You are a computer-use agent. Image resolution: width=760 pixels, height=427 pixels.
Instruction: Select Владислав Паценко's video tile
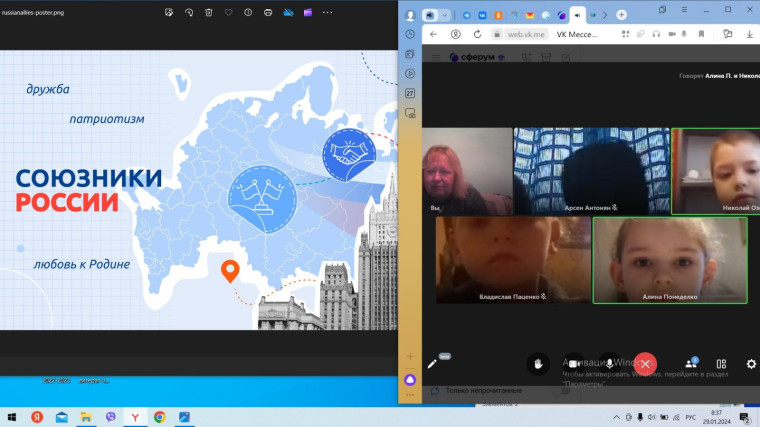(x=513, y=260)
